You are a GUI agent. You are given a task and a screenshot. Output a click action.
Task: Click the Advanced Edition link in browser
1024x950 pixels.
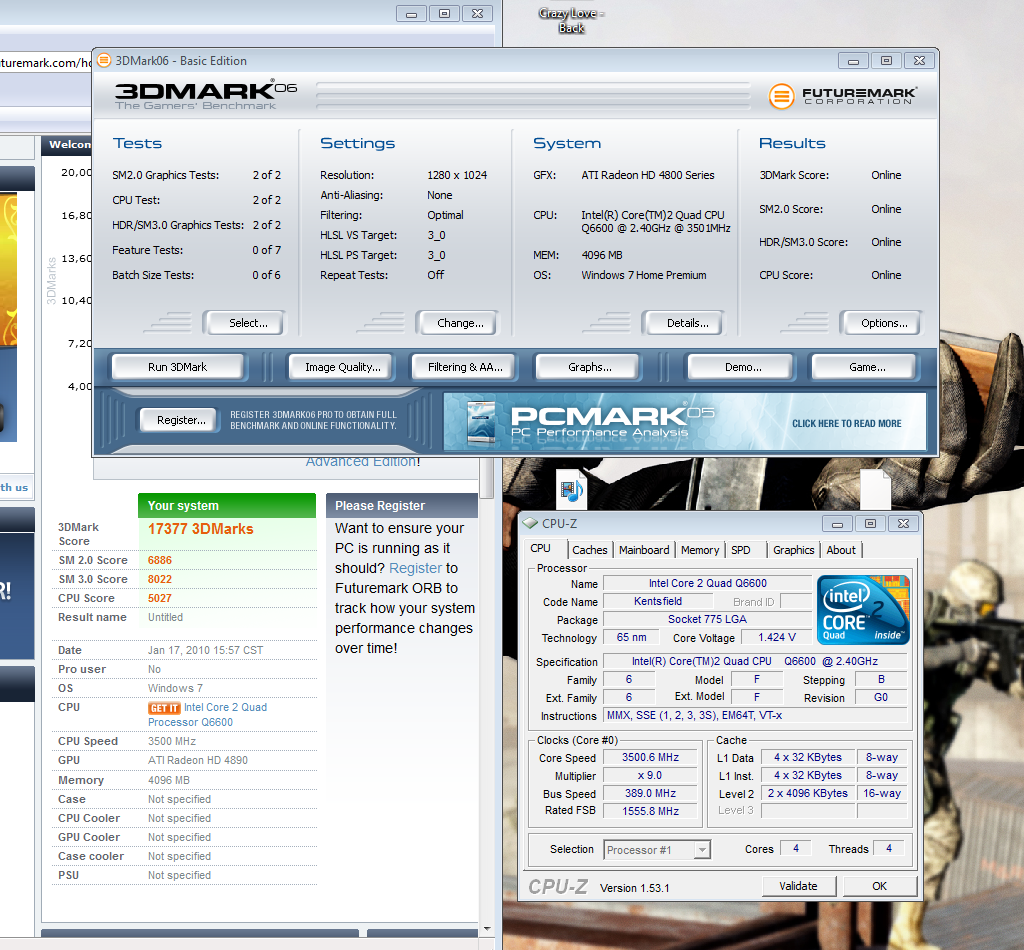363,462
